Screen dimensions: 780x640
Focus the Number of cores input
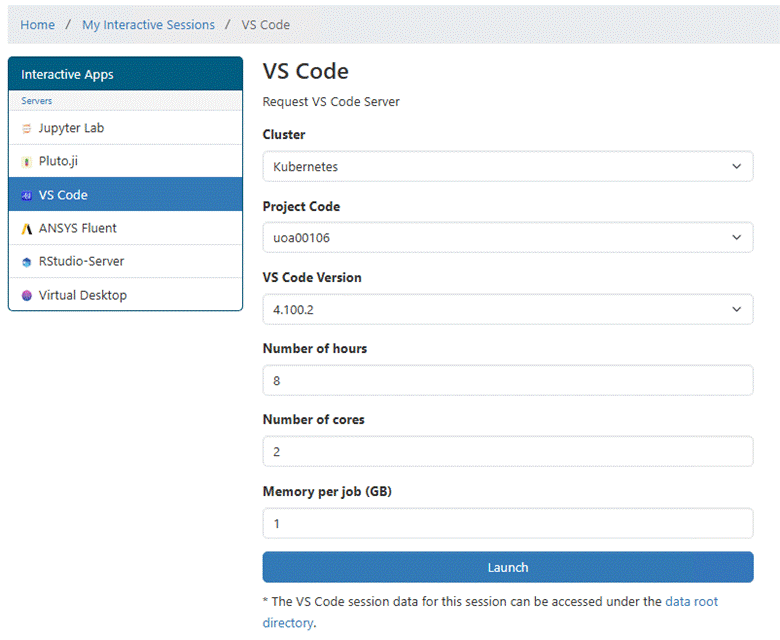click(x=507, y=452)
